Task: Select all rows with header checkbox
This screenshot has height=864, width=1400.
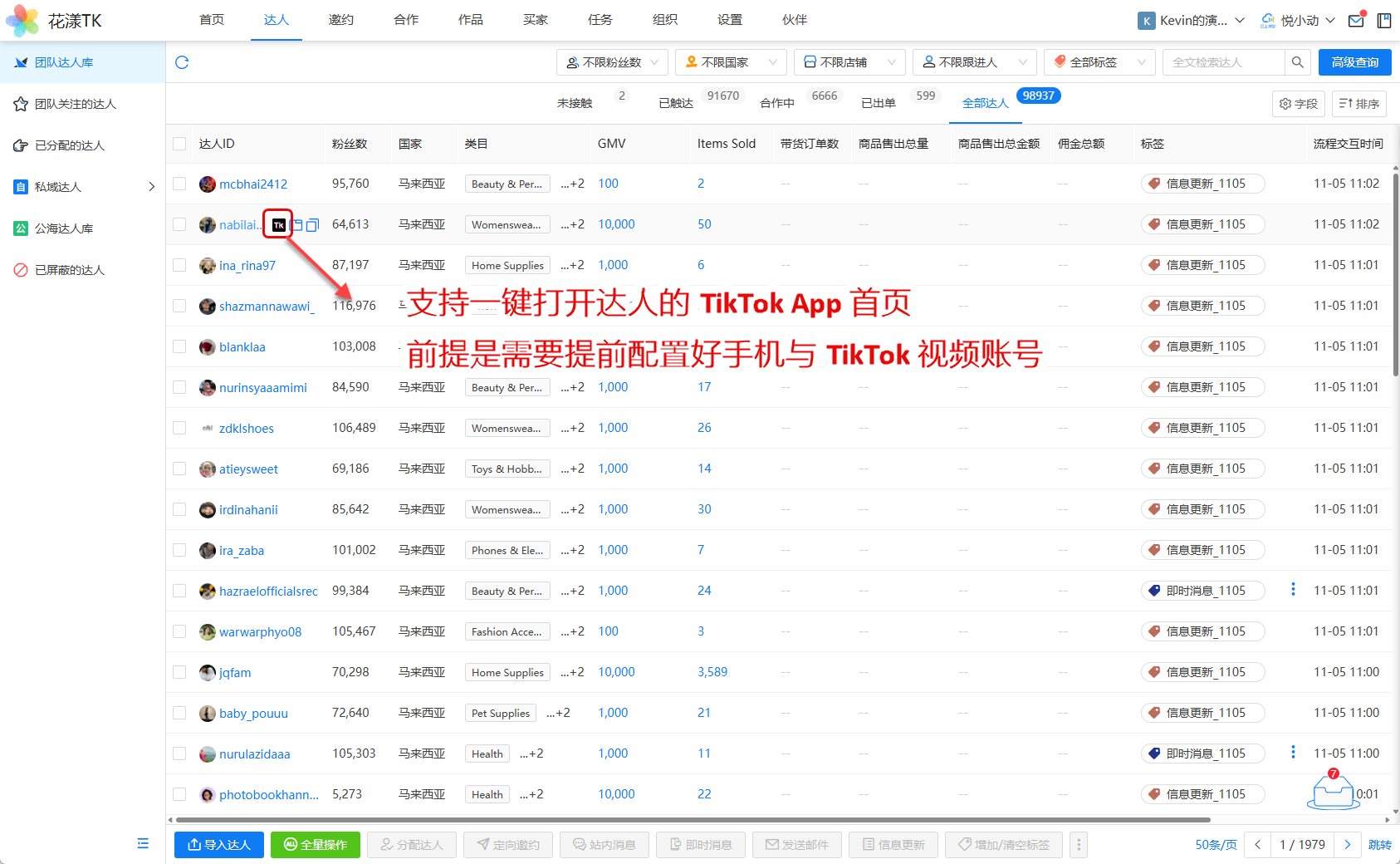Action: [179, 144]
